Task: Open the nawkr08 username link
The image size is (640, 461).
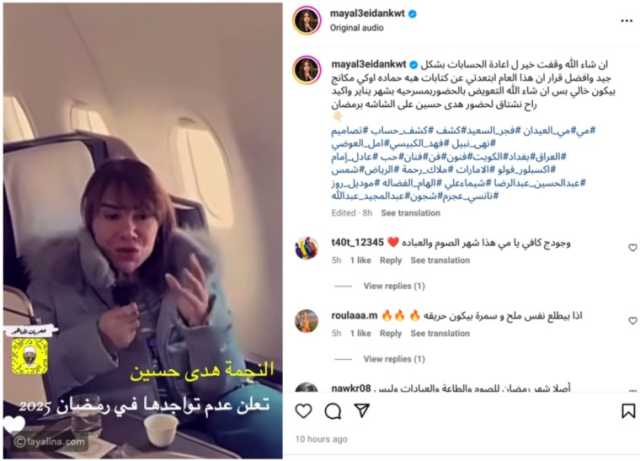Action: [x=351, y=388]
